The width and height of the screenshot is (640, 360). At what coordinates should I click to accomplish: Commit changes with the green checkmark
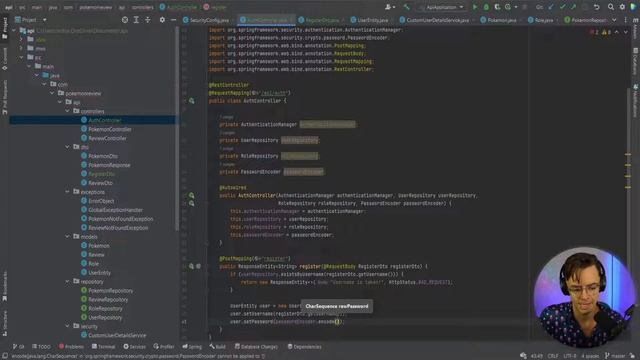coord(563,7)
